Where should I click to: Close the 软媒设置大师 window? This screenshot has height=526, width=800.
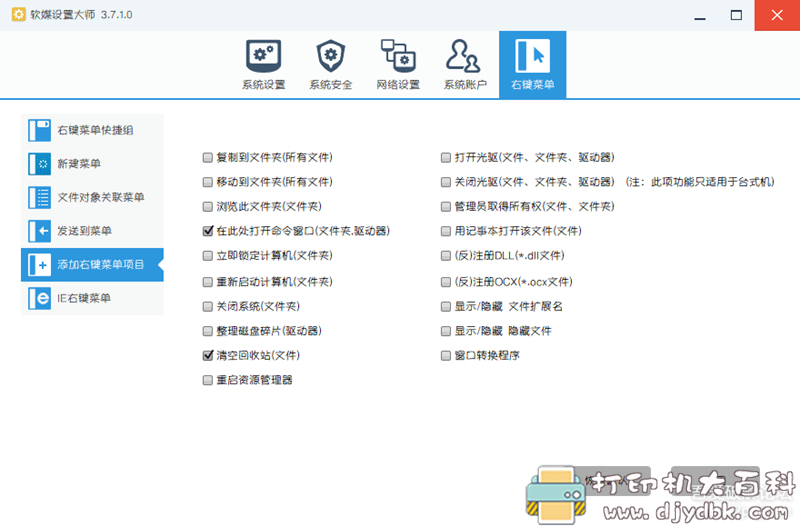[777, 15]
